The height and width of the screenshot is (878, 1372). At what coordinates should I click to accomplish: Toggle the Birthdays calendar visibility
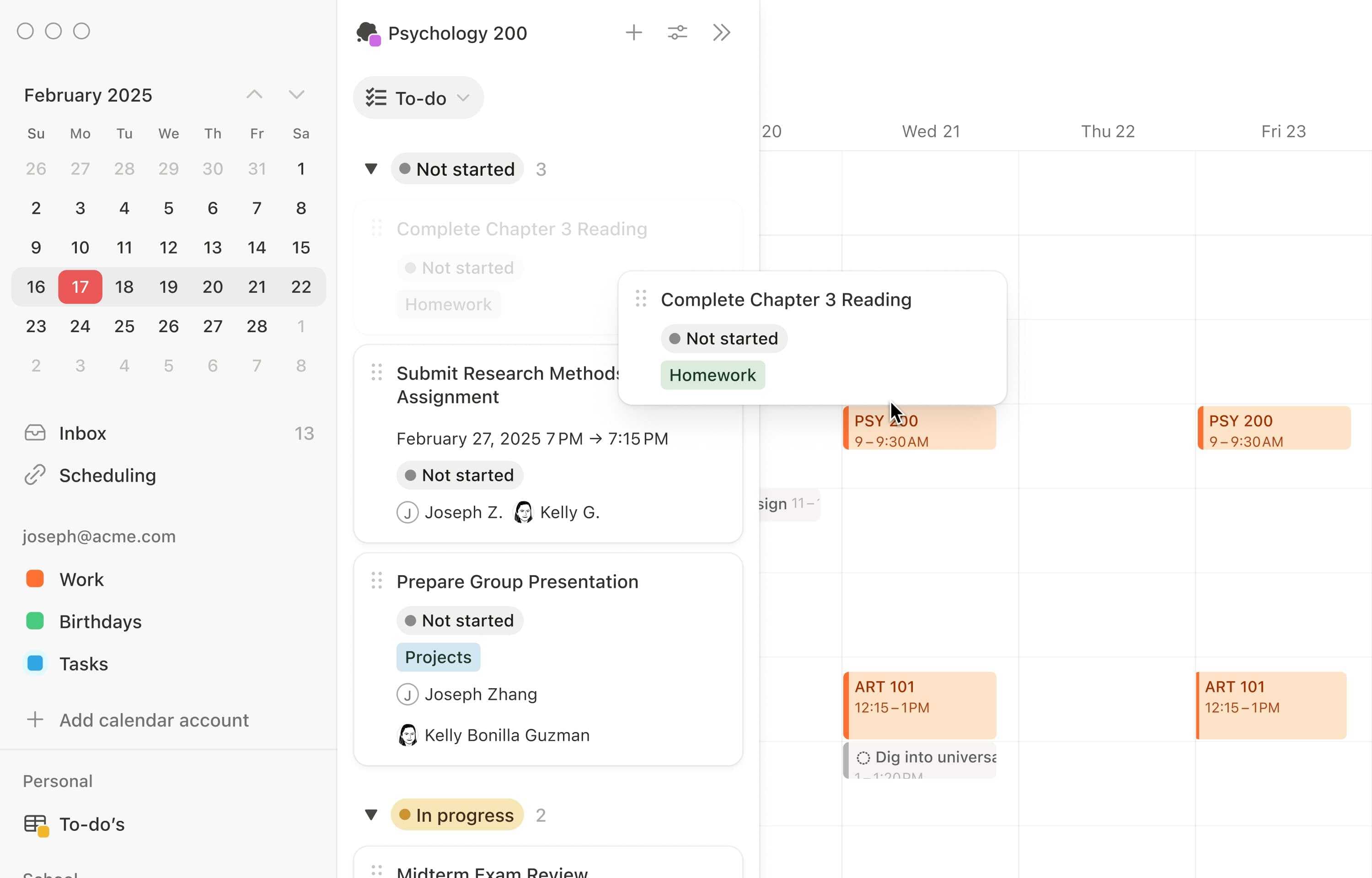(35, 621)
